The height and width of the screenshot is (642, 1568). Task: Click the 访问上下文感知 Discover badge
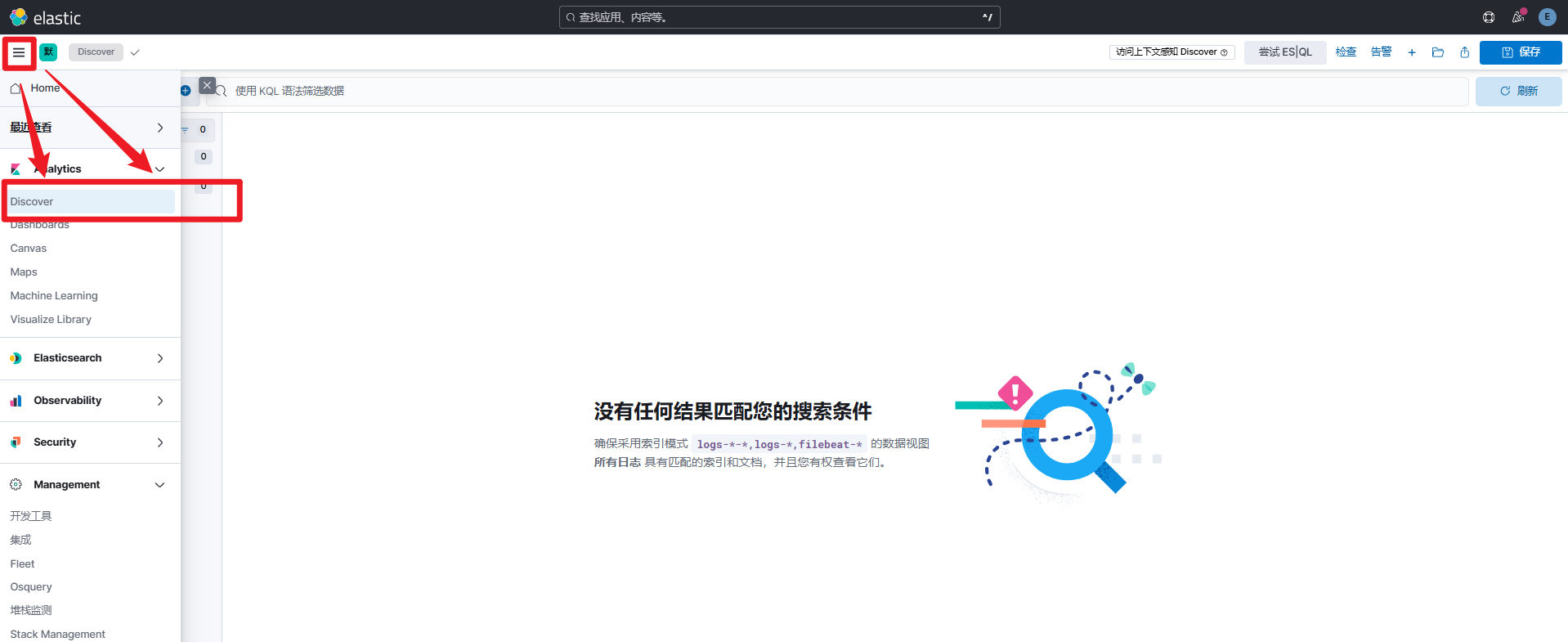tap(1172, 52)
